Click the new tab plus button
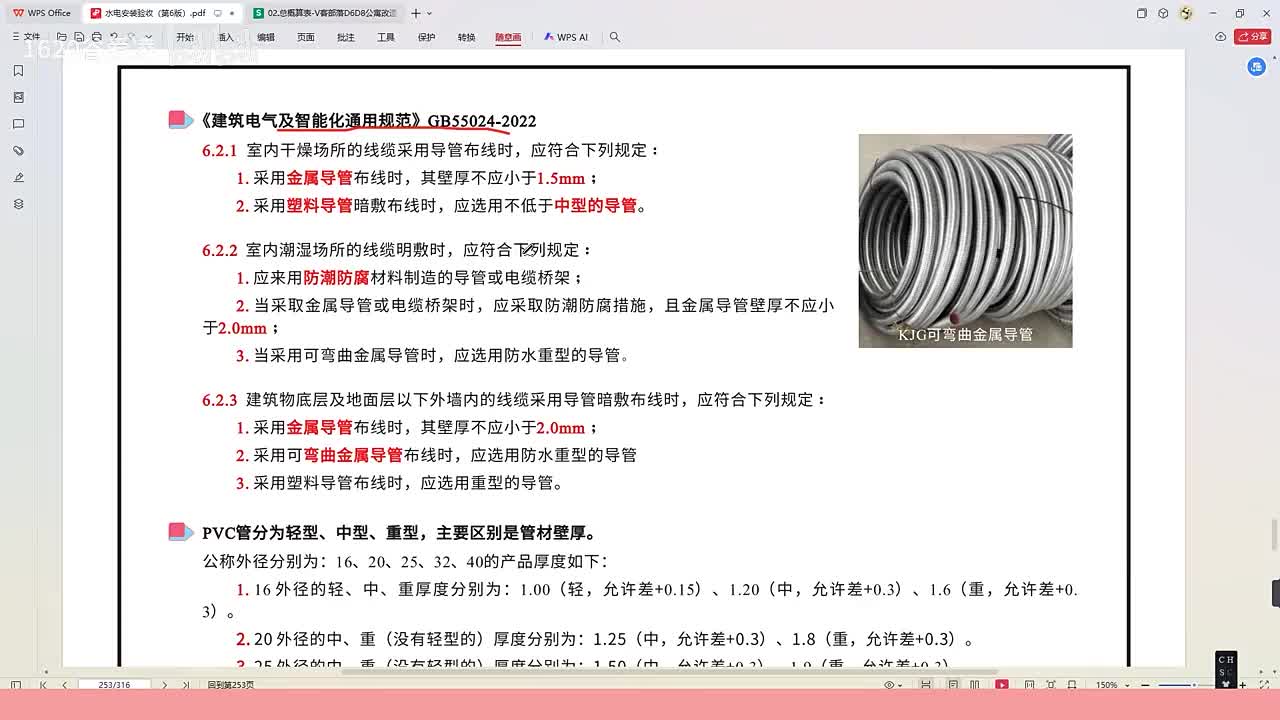Image resolution: width=1280 pixels, height=720 pixels. tap(416, 13)
